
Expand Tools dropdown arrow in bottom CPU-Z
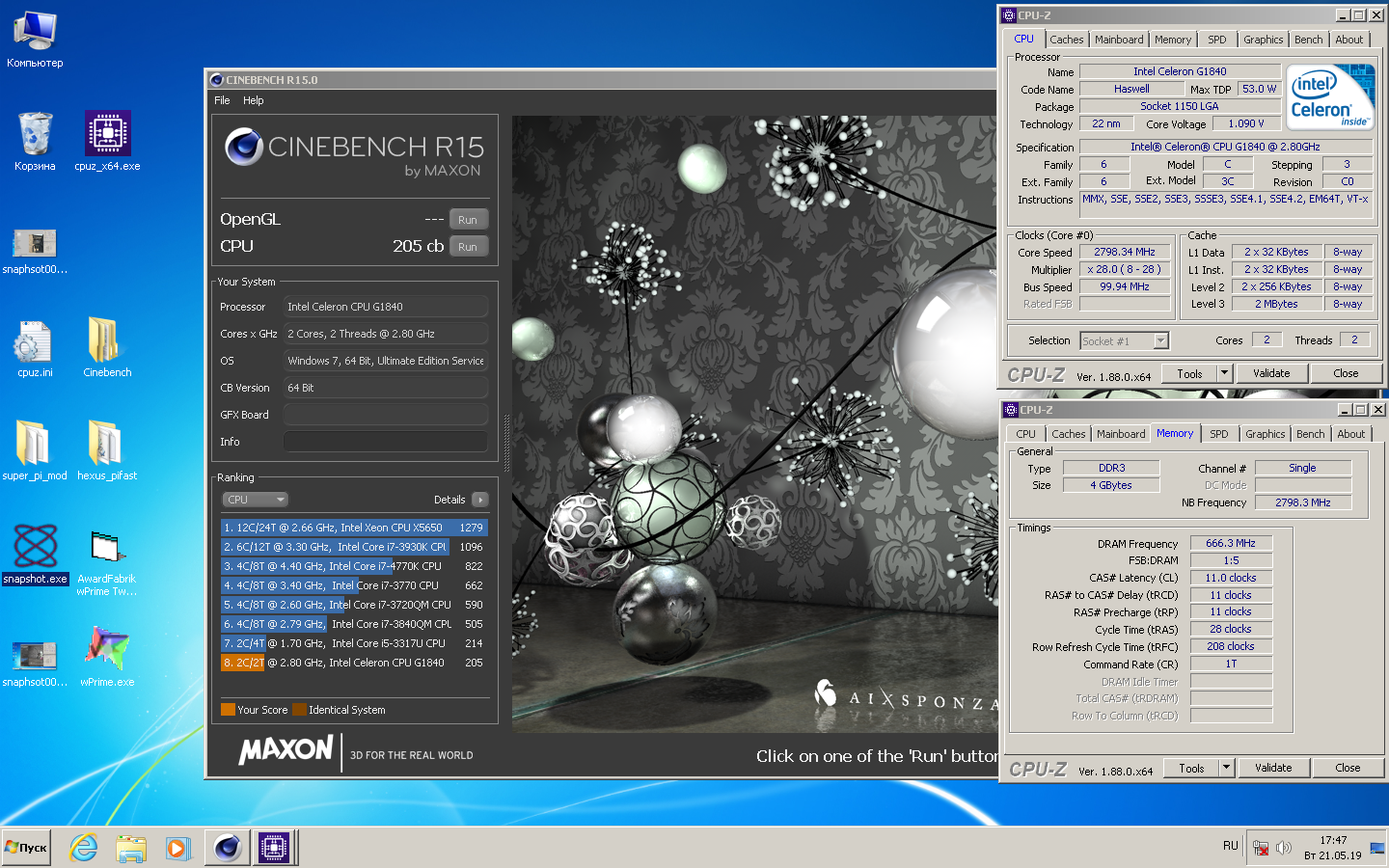[1226, 768]
